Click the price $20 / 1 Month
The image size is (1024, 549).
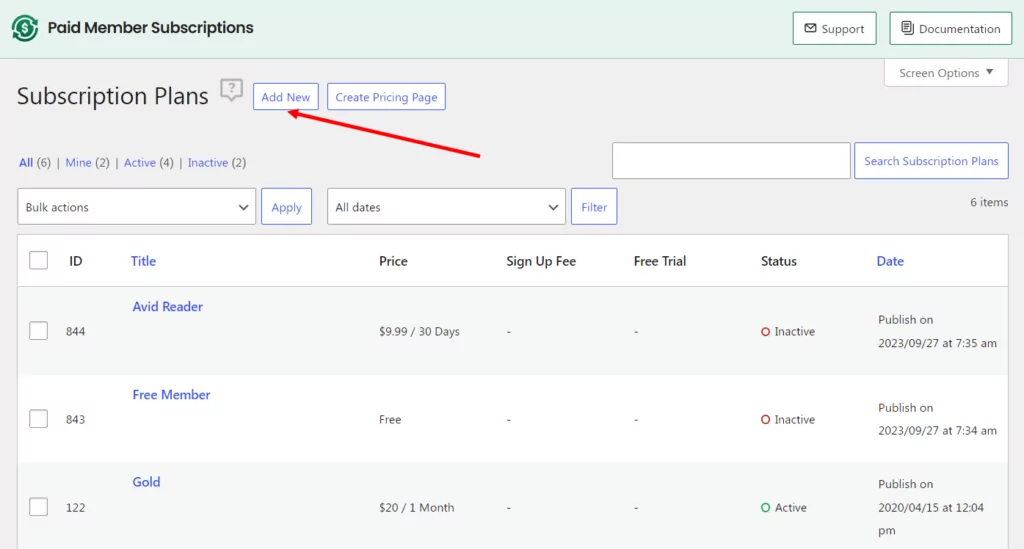[416, 508]
